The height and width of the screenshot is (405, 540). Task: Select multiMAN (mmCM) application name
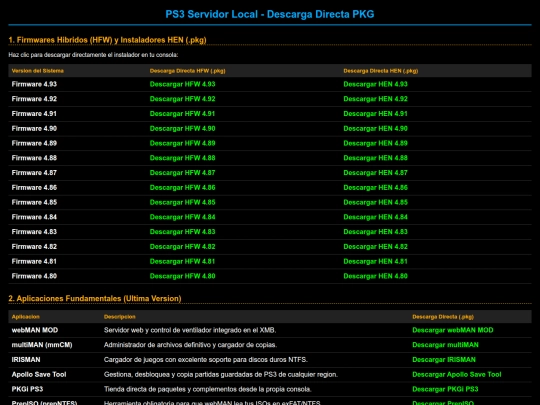point(42,345)
